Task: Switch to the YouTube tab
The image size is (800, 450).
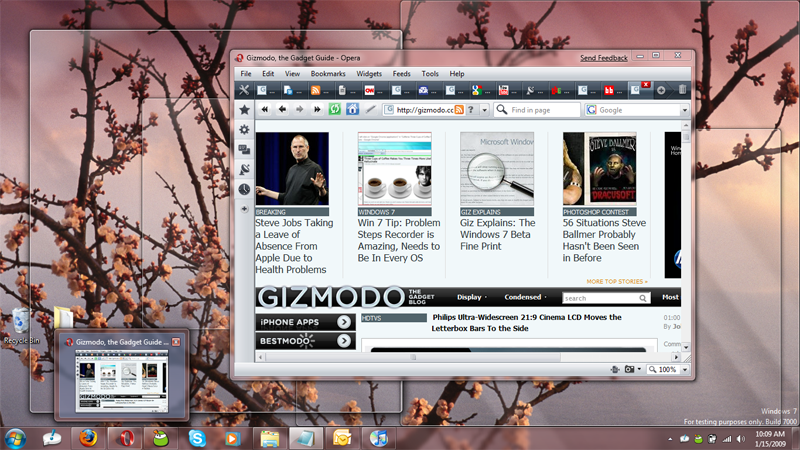Action: pos(508,91)
